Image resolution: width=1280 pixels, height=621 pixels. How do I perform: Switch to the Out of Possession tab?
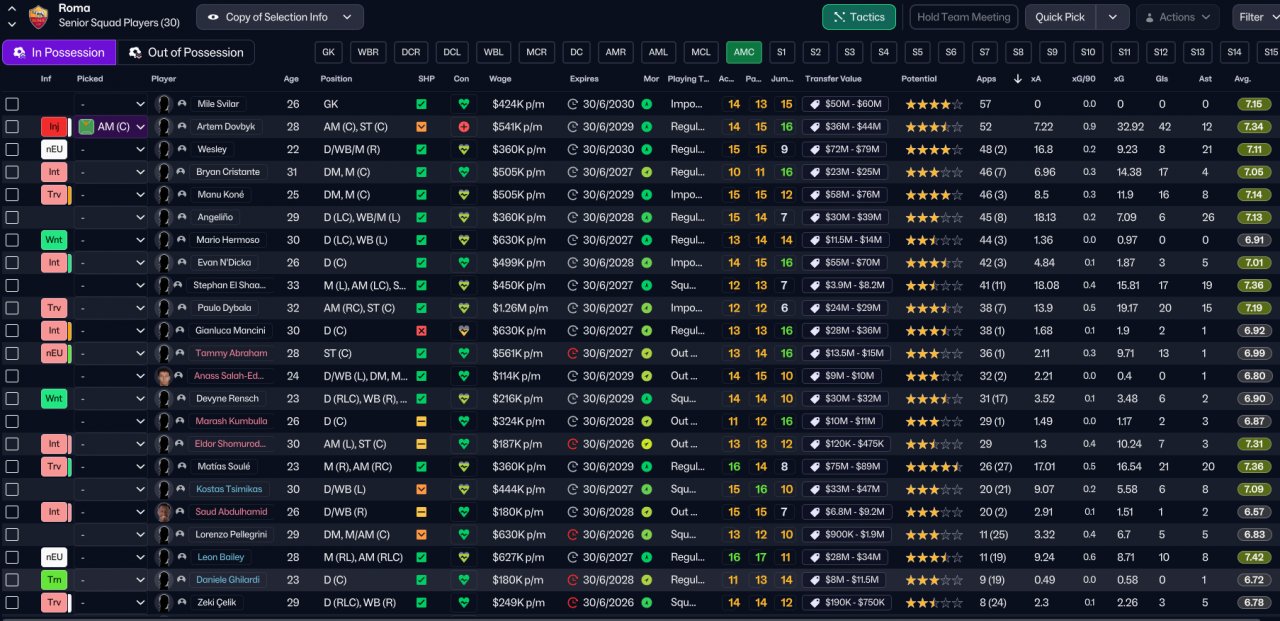(x=186, y=52)
